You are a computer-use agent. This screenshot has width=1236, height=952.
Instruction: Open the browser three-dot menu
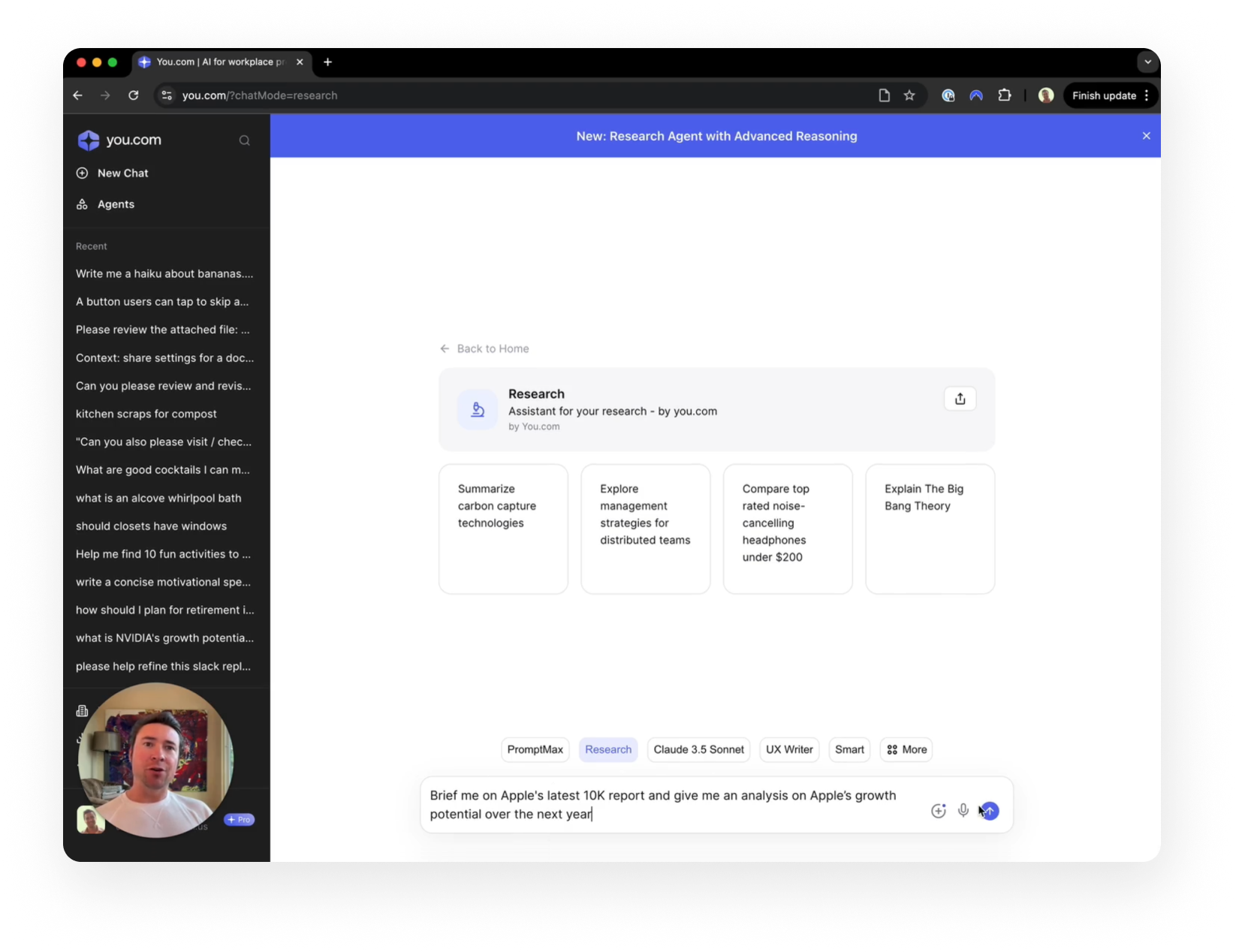point(1147,95)
